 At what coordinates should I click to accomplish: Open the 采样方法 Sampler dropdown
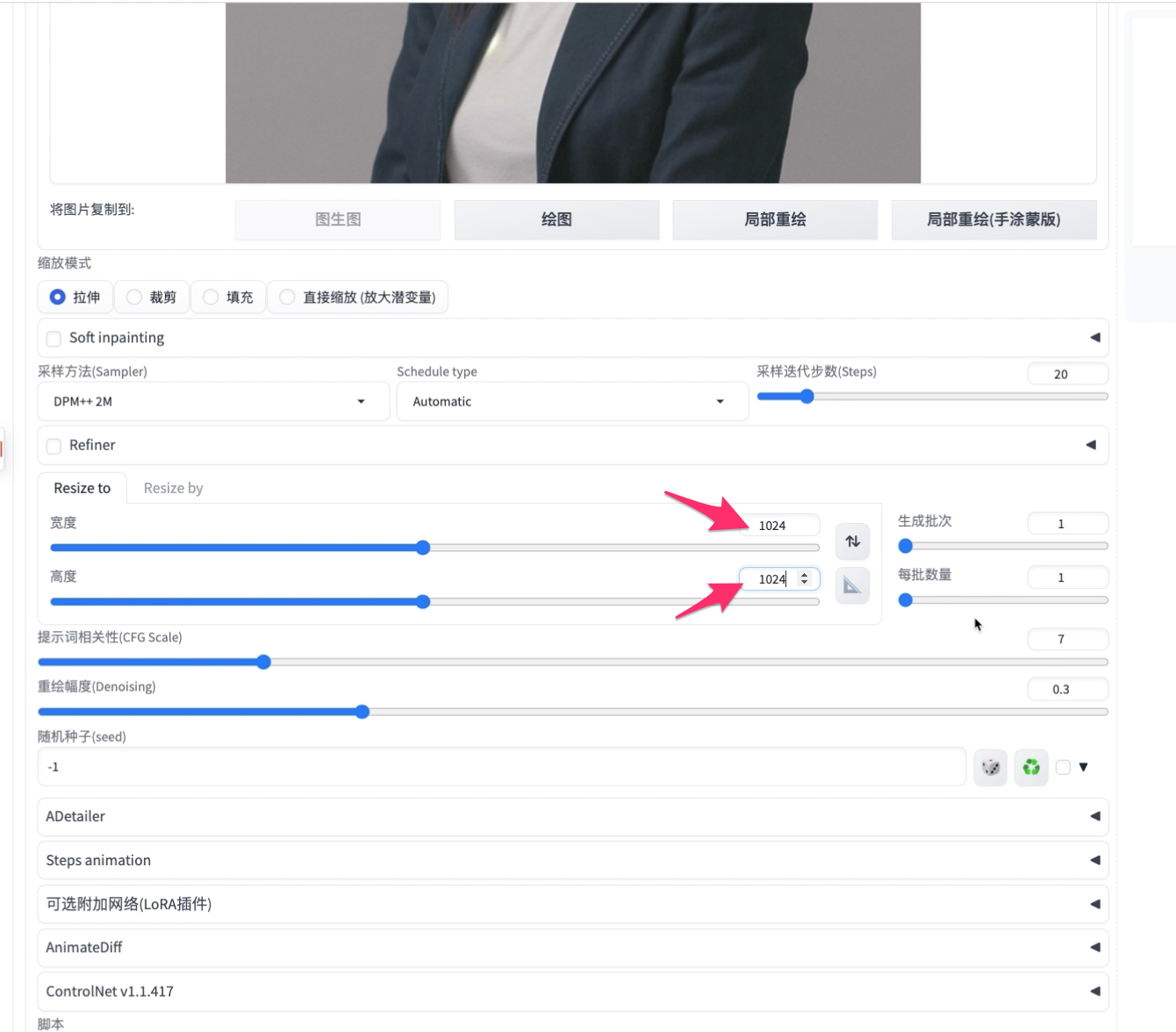click(213, 402)
